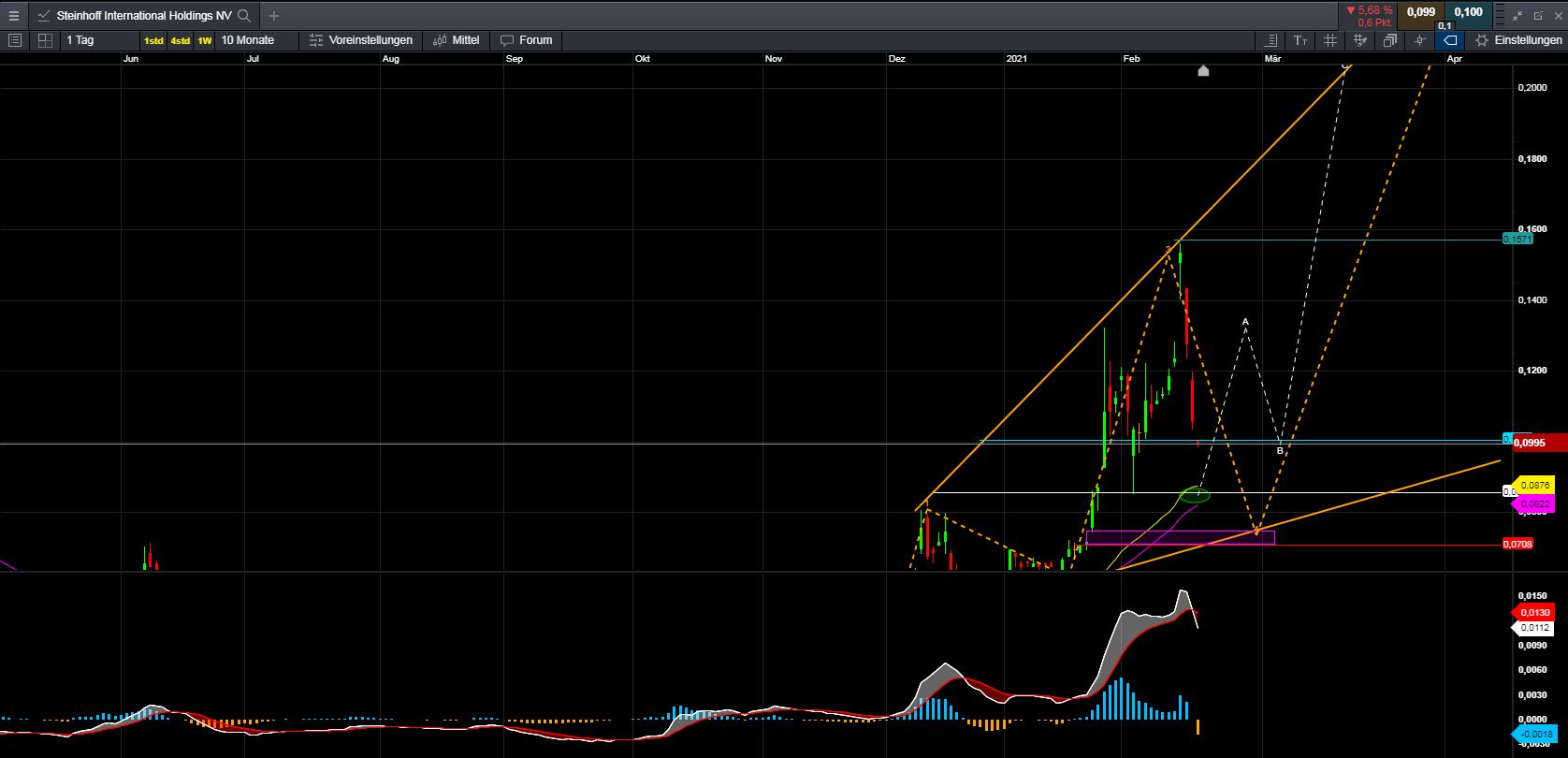Image resolution: width=1568 pixels, height=758 pixels.
Task: Switch to the 4std timeframe
Action: 180,40
